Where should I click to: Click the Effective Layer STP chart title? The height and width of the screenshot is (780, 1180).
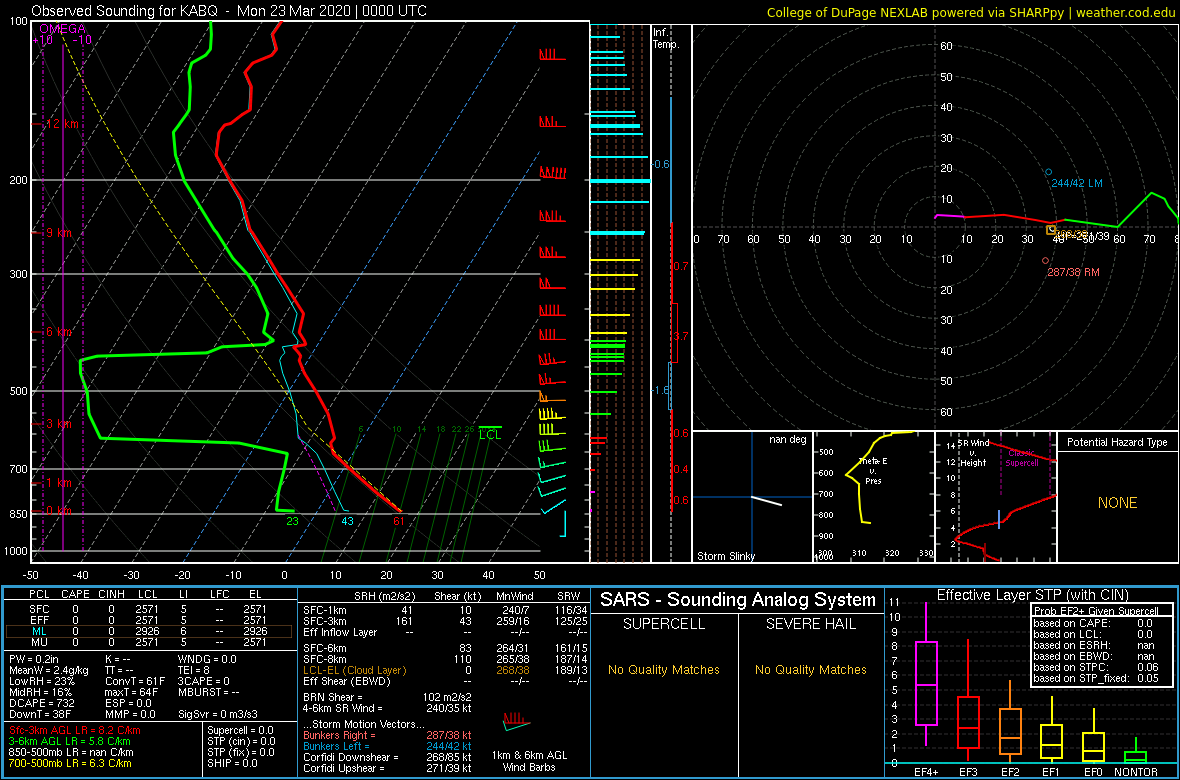(1030, 596)
